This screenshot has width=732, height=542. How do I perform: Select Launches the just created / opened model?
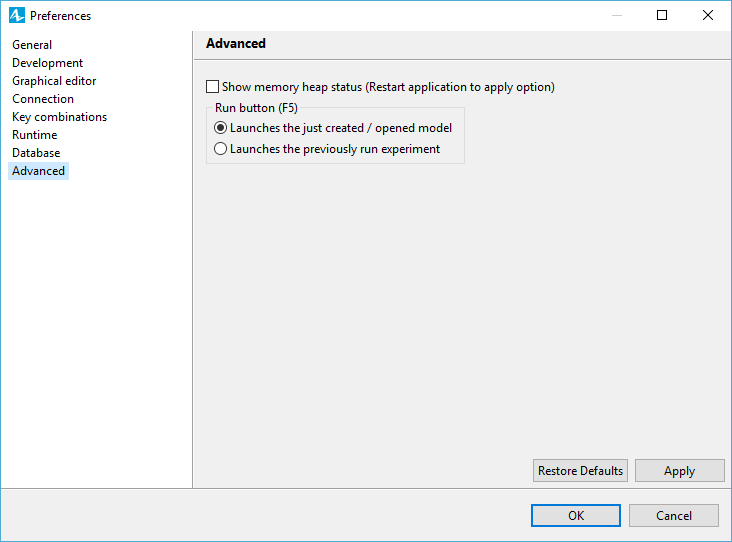220,128
